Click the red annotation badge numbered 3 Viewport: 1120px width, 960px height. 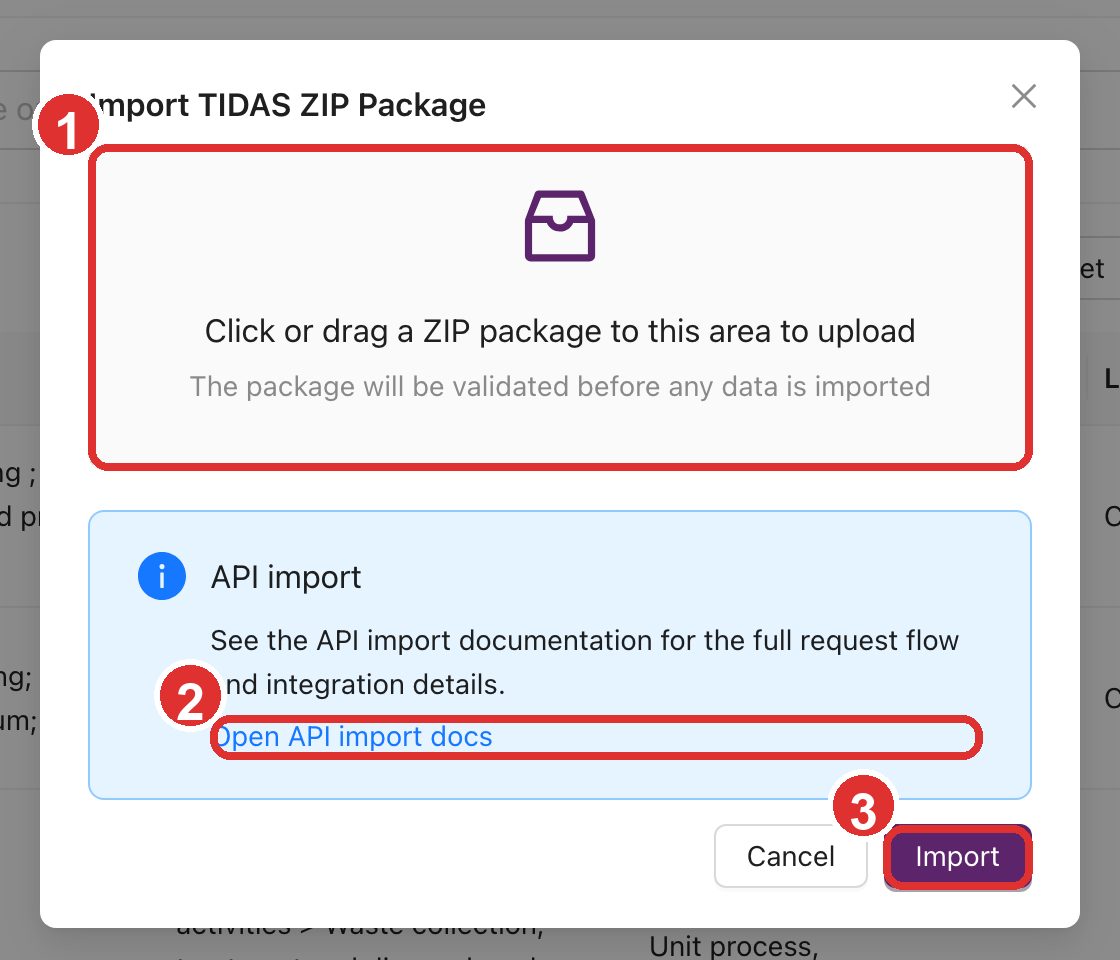click(x=864, y=805)
